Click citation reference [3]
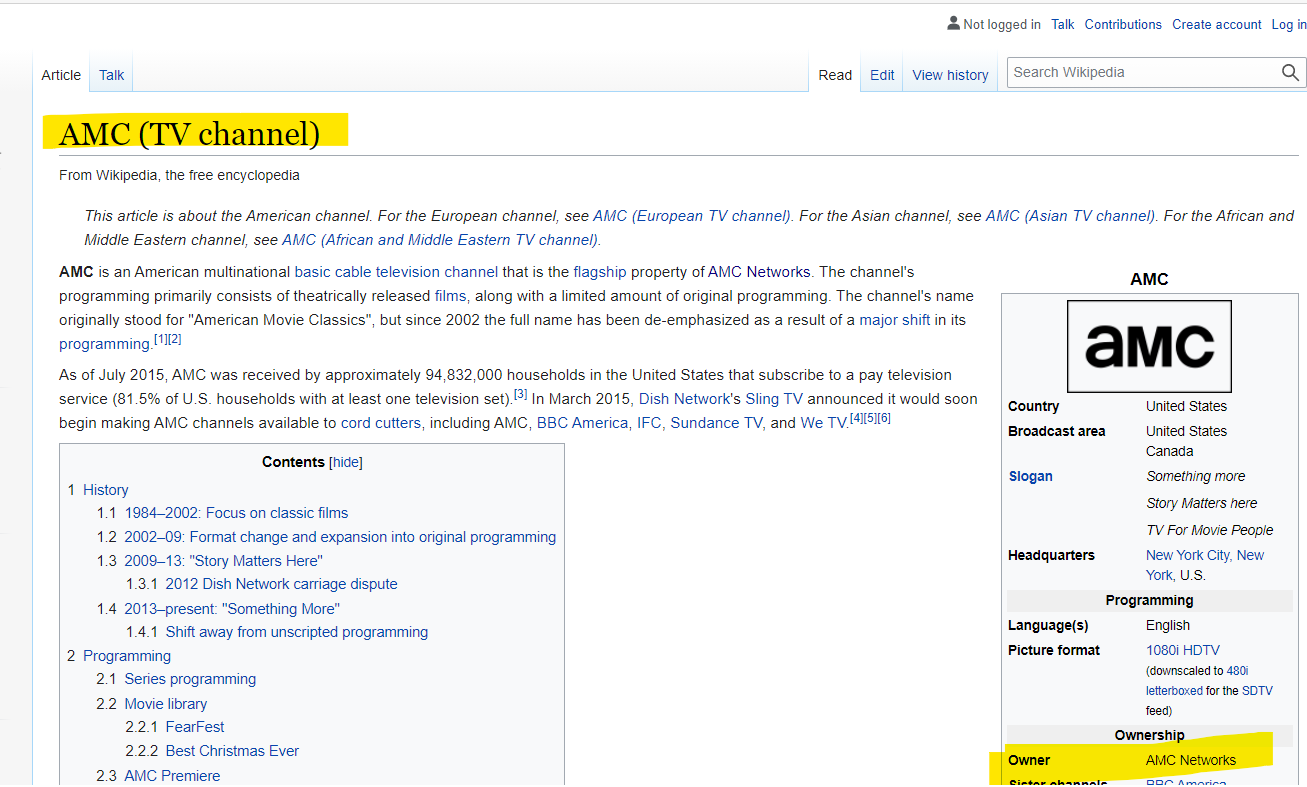 [x=521, y=394]
